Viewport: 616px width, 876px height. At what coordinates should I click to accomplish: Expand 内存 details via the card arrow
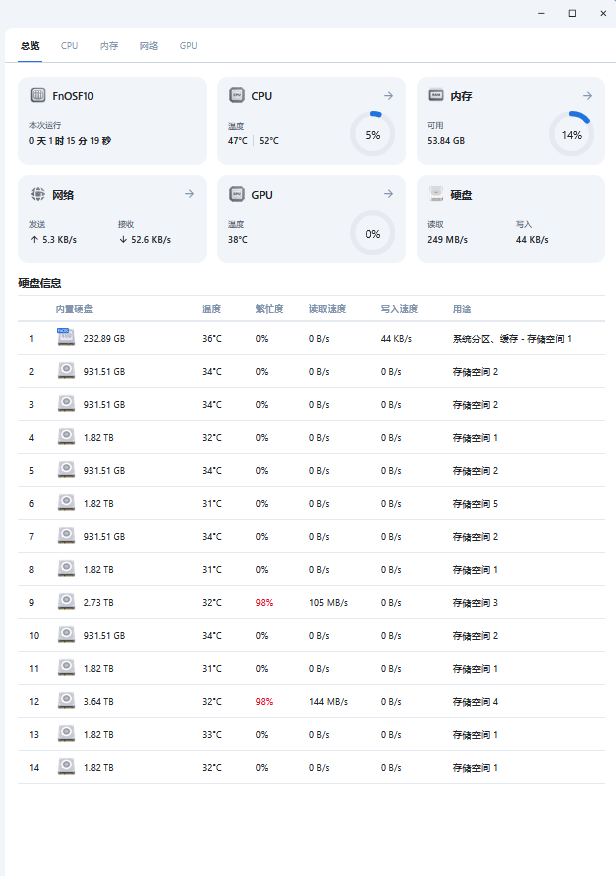tap(587, 96)
